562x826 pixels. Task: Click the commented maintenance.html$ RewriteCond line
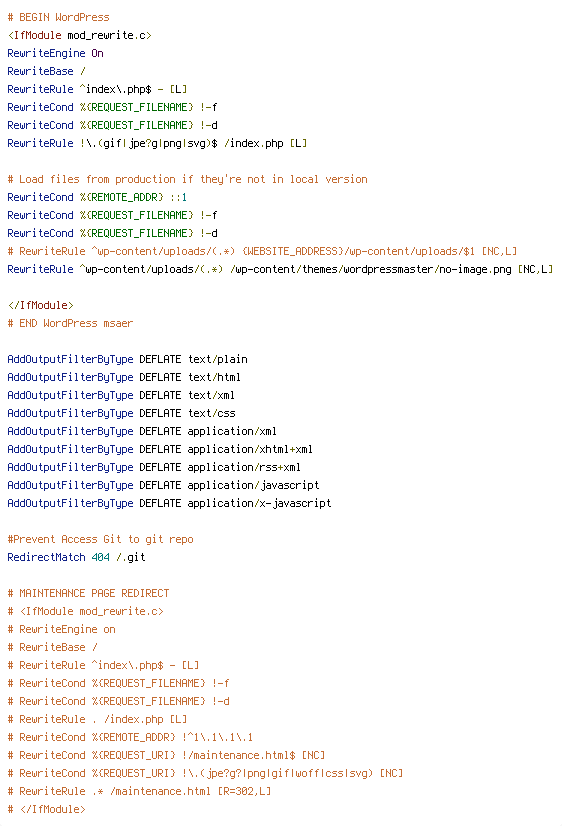[x=166, y=755]
